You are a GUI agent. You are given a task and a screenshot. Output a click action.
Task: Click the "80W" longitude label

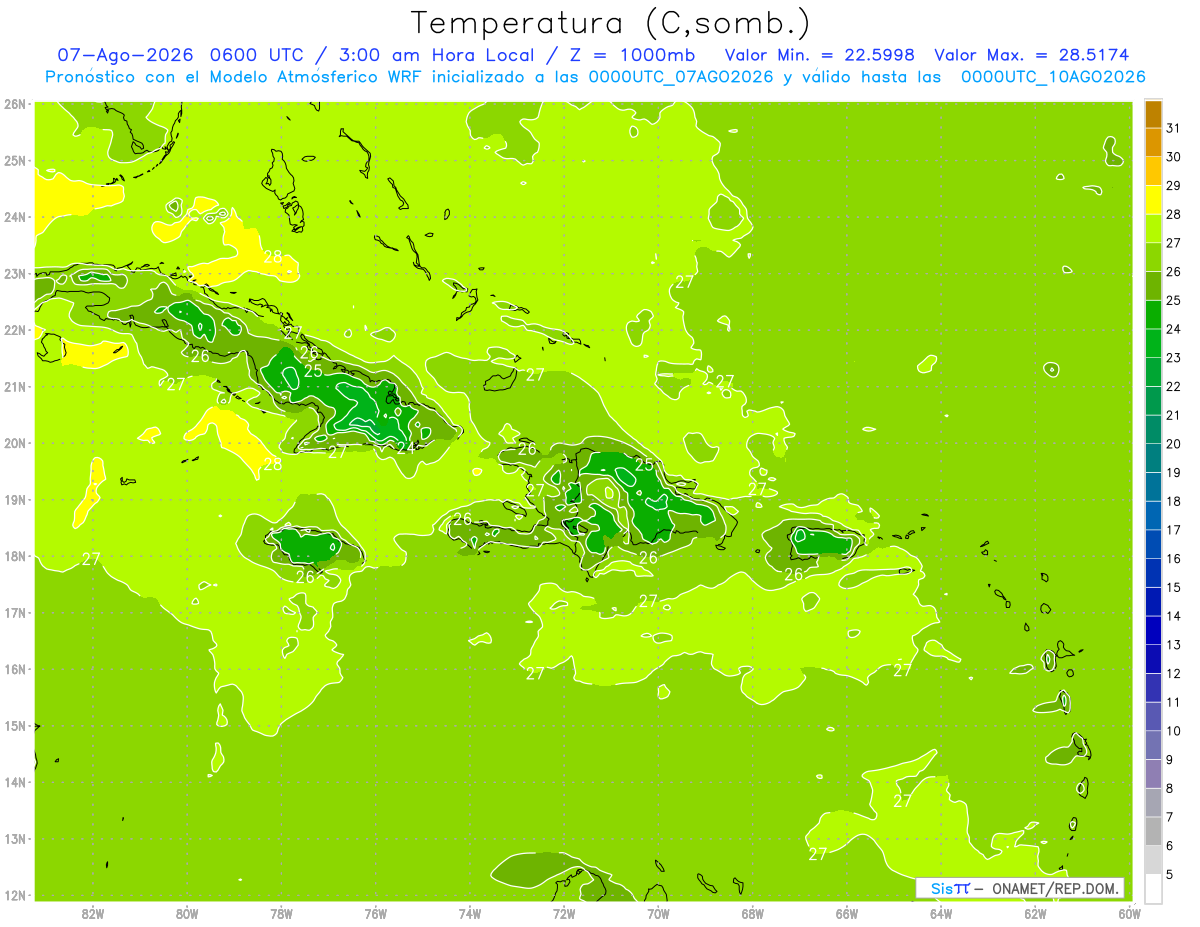click(186, 914)
